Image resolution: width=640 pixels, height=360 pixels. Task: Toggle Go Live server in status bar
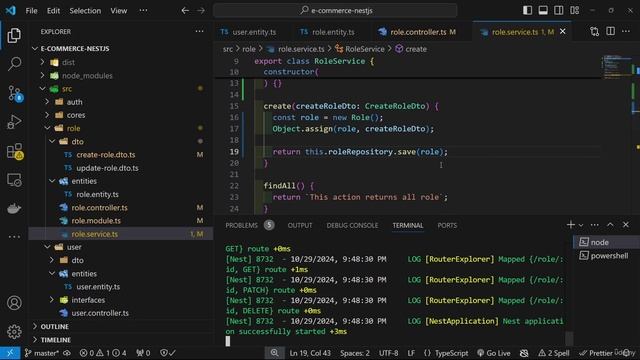pyautogui.click(x=494, y=353)
